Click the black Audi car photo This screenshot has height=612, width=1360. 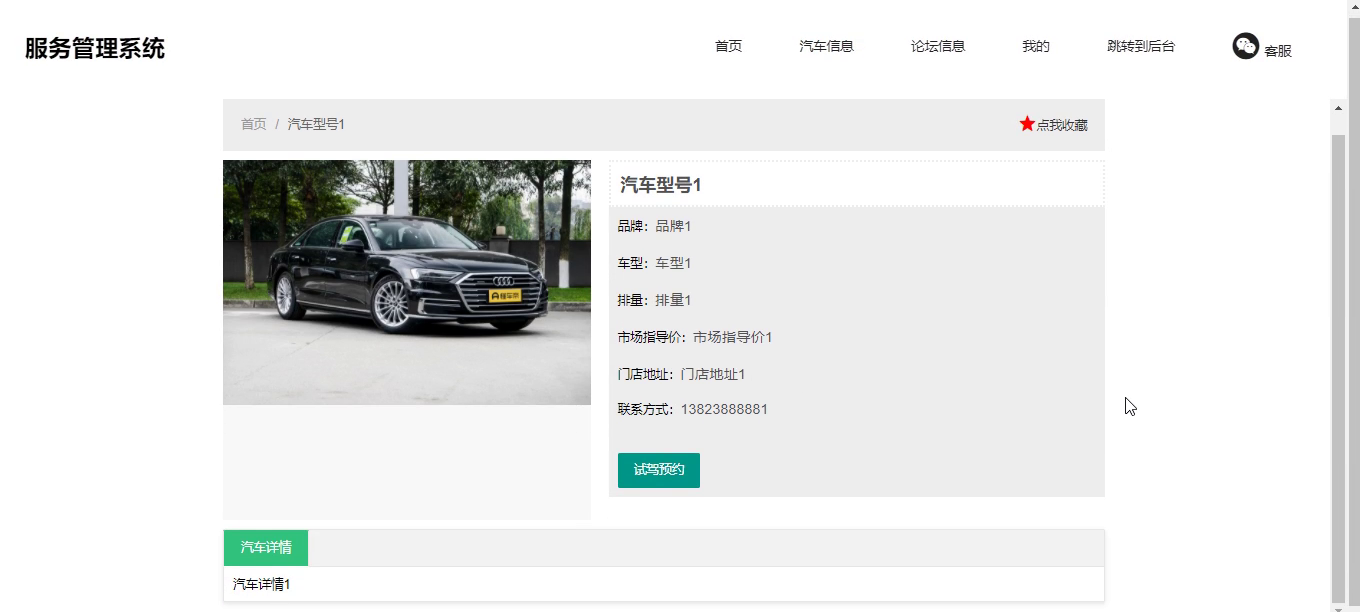(x=407, y=282)
